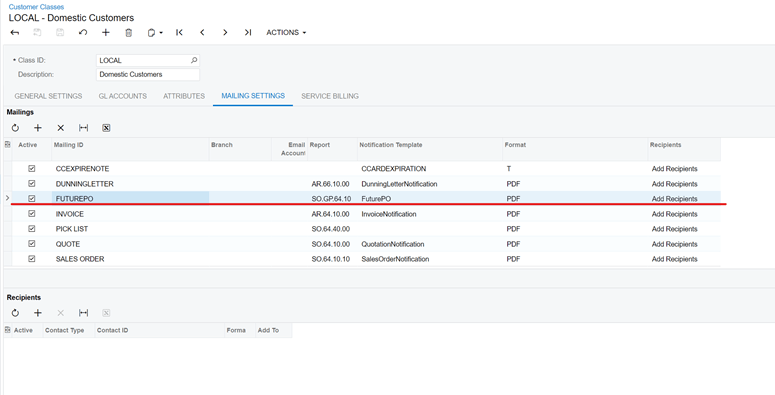
Task: Click the back arrow toolbar icon
Action: [x=15, y=33]
